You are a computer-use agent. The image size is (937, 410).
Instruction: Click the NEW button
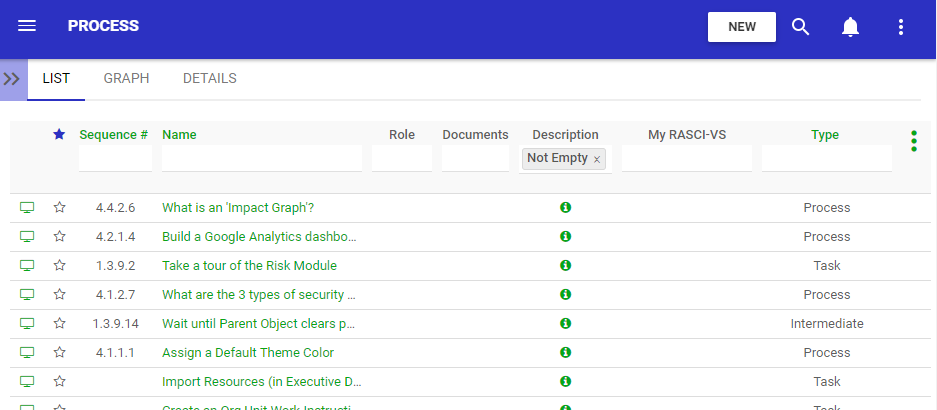[741, 27]
